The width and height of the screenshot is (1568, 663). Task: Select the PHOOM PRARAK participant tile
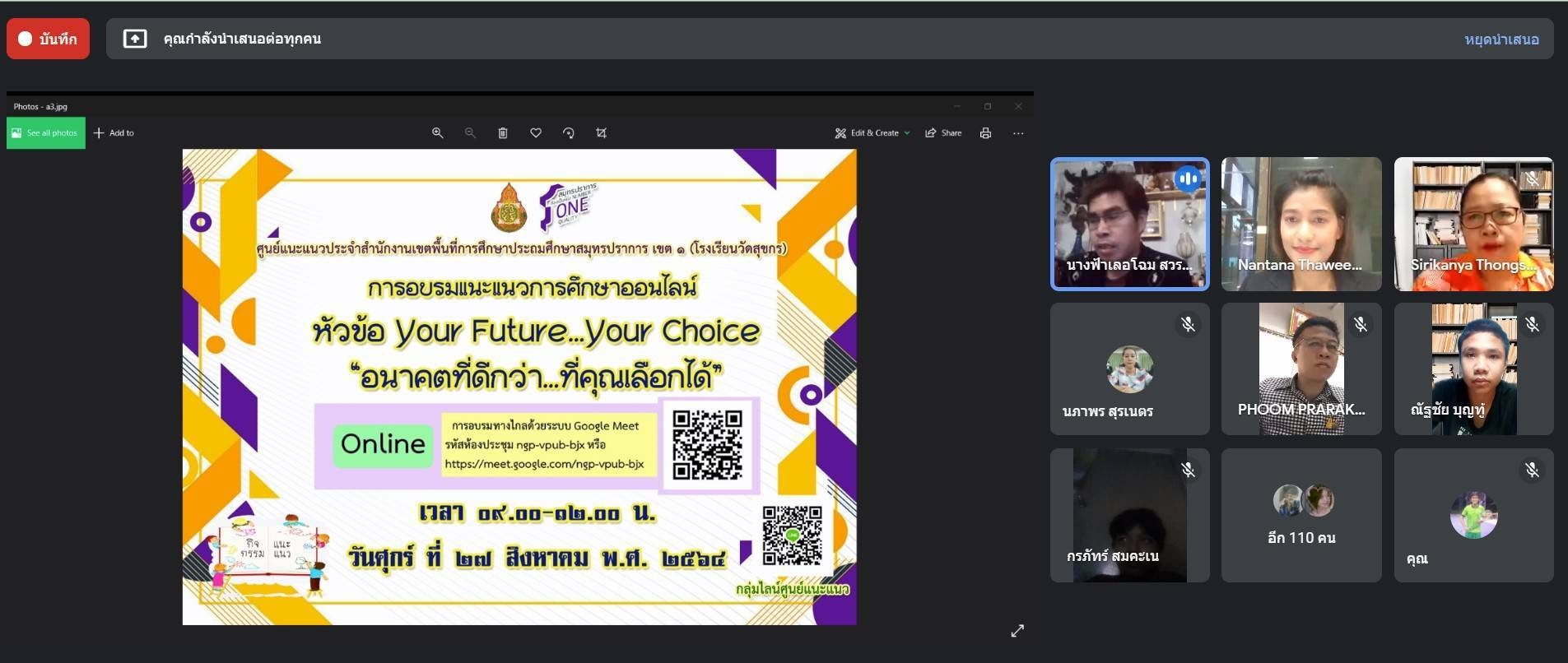pos(1301,369)
